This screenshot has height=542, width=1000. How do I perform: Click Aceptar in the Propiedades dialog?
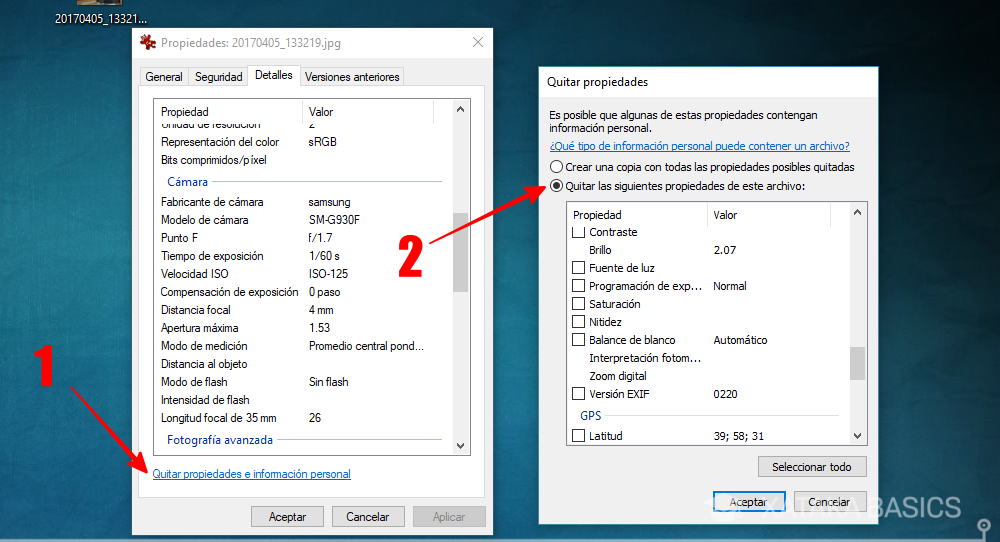[287, 516]
